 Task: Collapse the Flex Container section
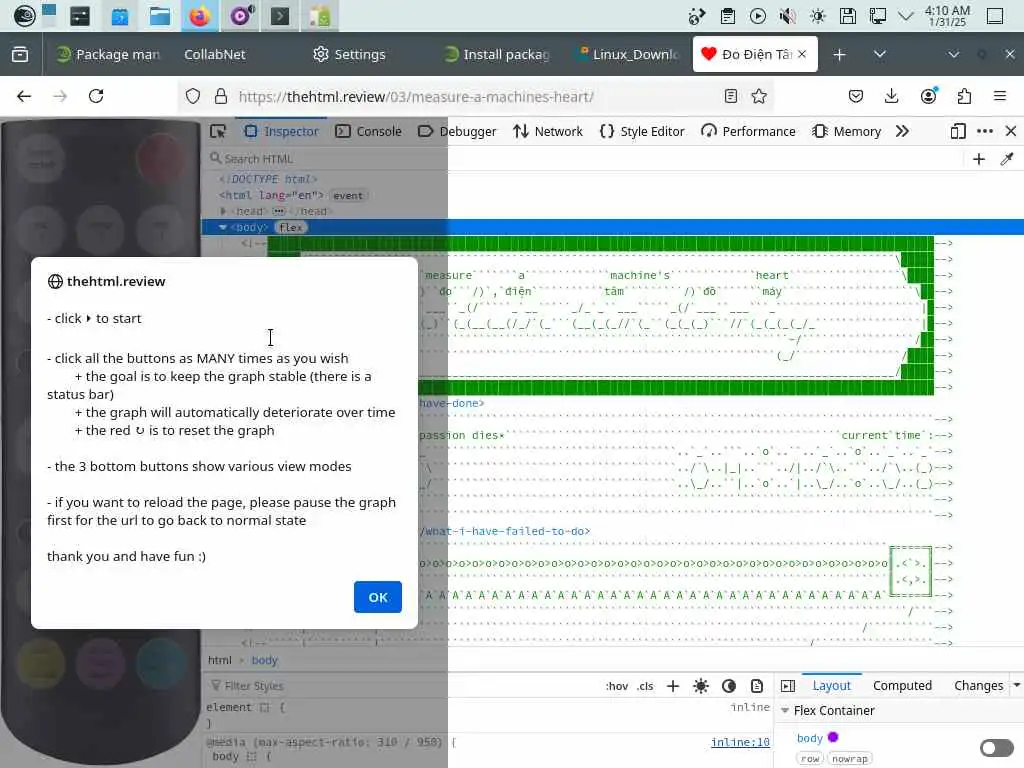click(x=785, y=711)
